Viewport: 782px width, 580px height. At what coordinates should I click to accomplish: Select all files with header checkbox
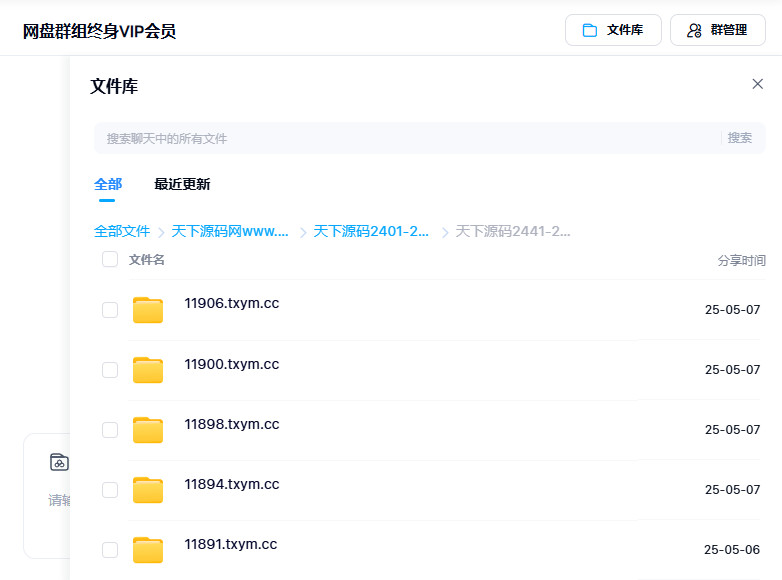pyautogui.click(x=110, y=260)
